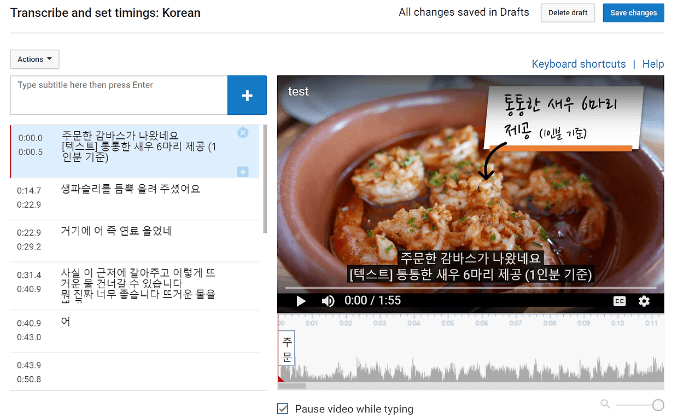Select empty subtitle at 0:43.9
The image size is (673, 418).
[134, 372]
